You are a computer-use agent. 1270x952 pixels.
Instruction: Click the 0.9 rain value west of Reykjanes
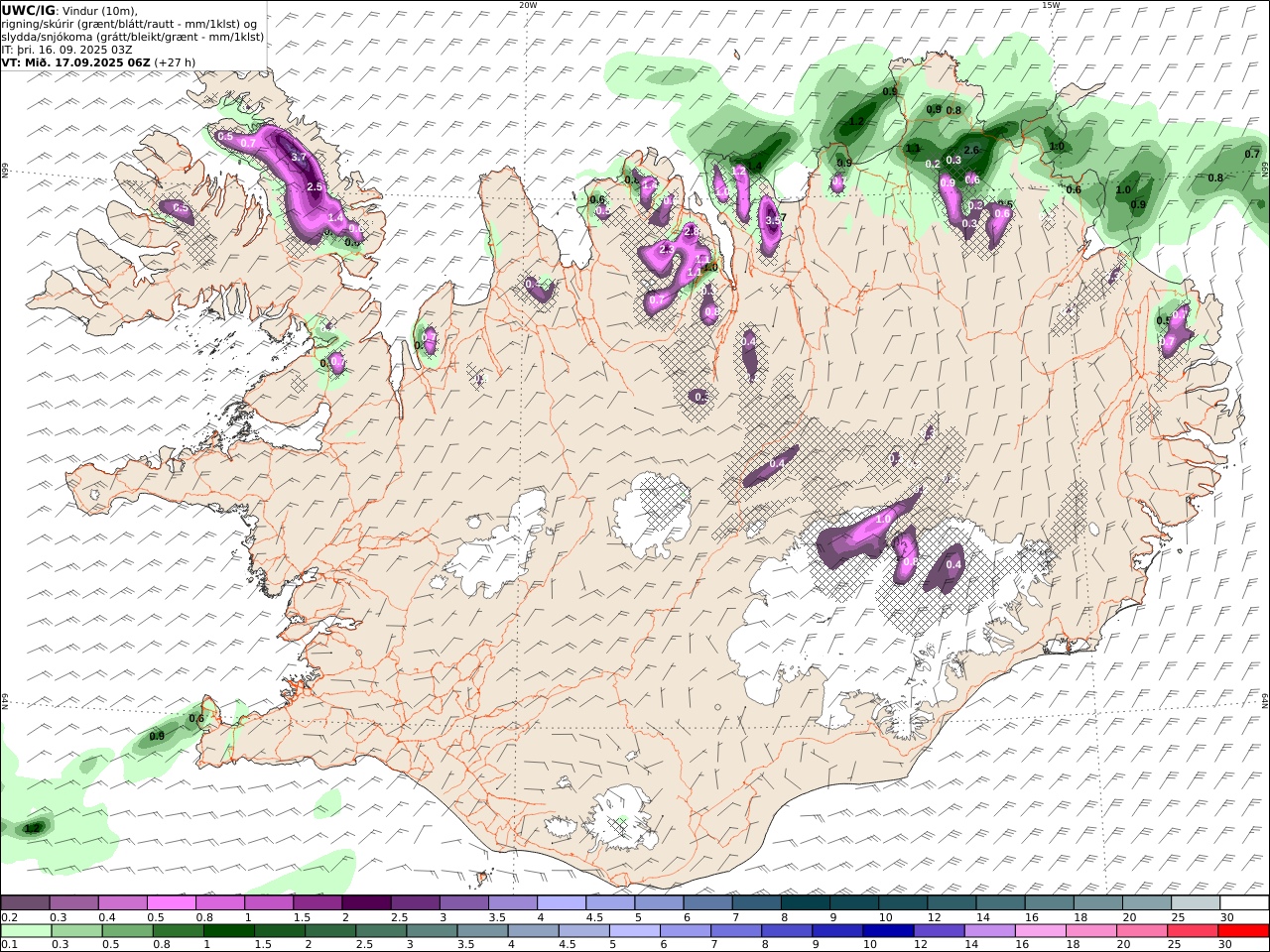pos(157,736)
